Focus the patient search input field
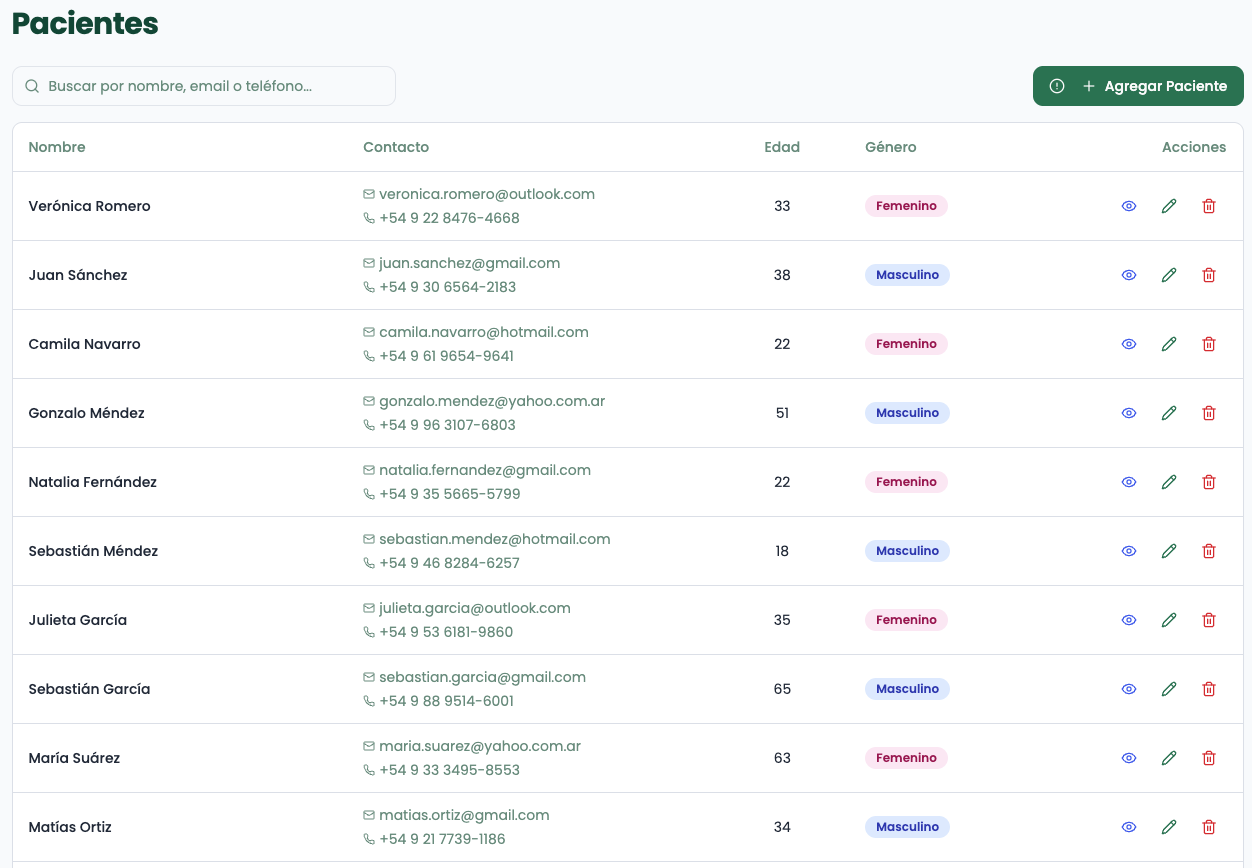 204,86
